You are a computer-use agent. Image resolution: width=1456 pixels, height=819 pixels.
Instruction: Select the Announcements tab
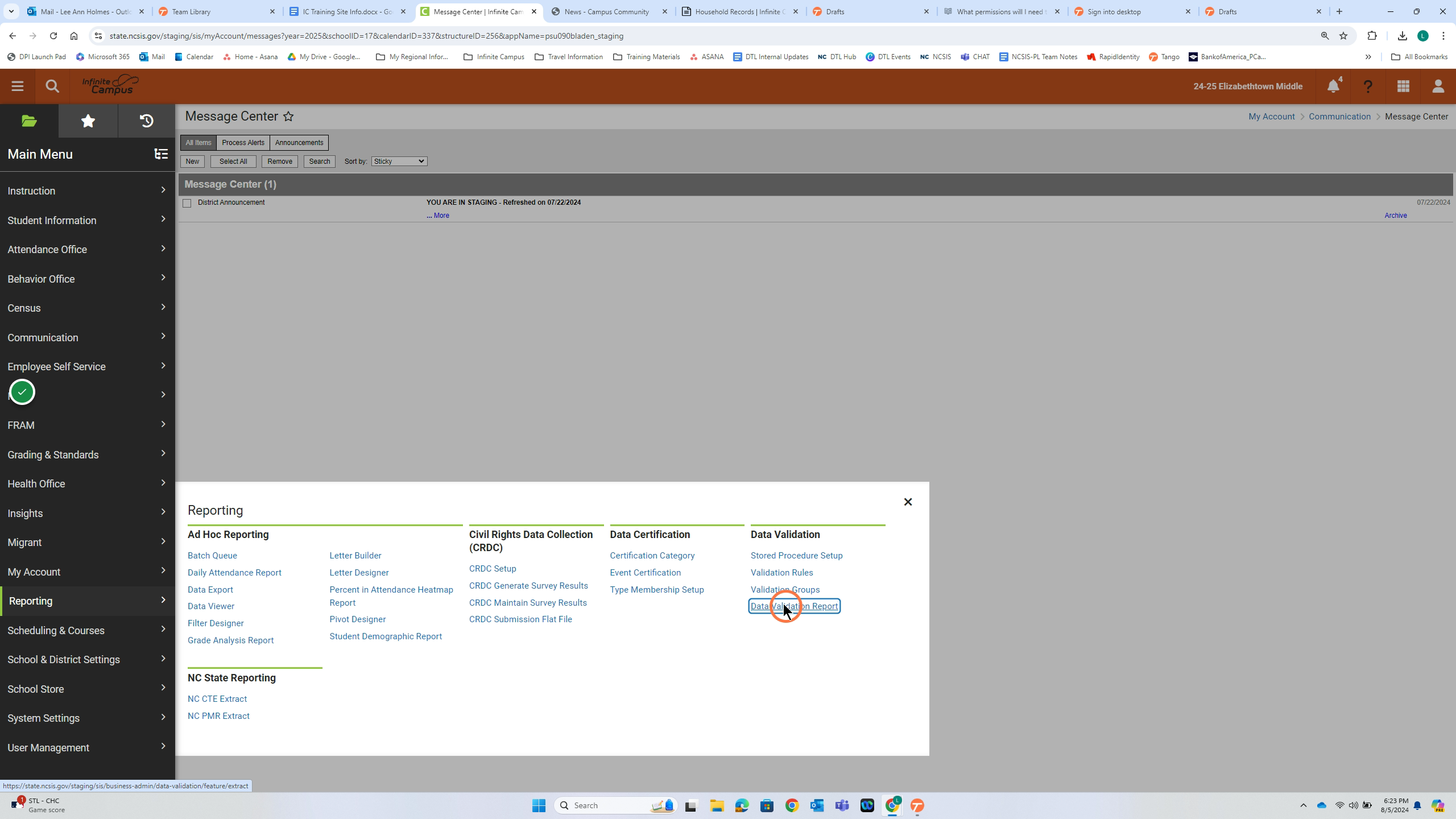click(299, 143)
